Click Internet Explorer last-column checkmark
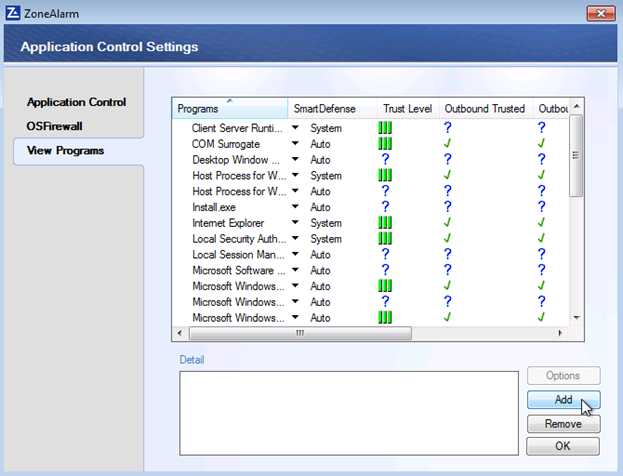The image size is (623, 476). coord(541,223)
